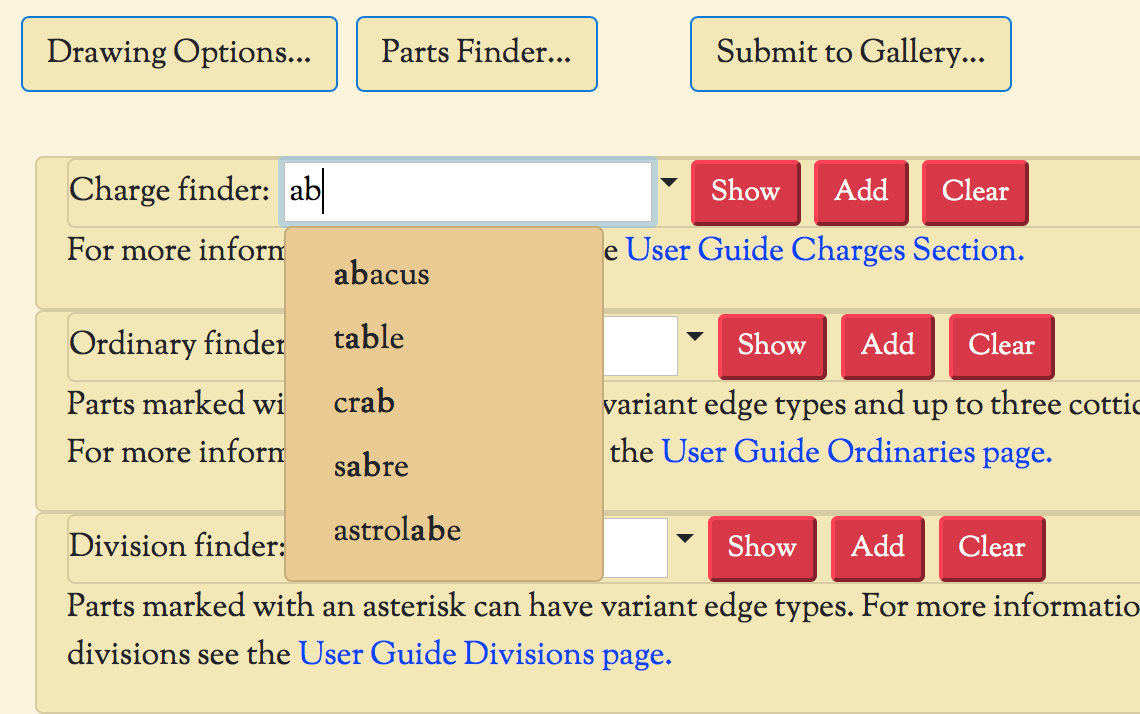Clear the Charge finder field
This screenshot has width=1140, height=714.
point(975,192)
